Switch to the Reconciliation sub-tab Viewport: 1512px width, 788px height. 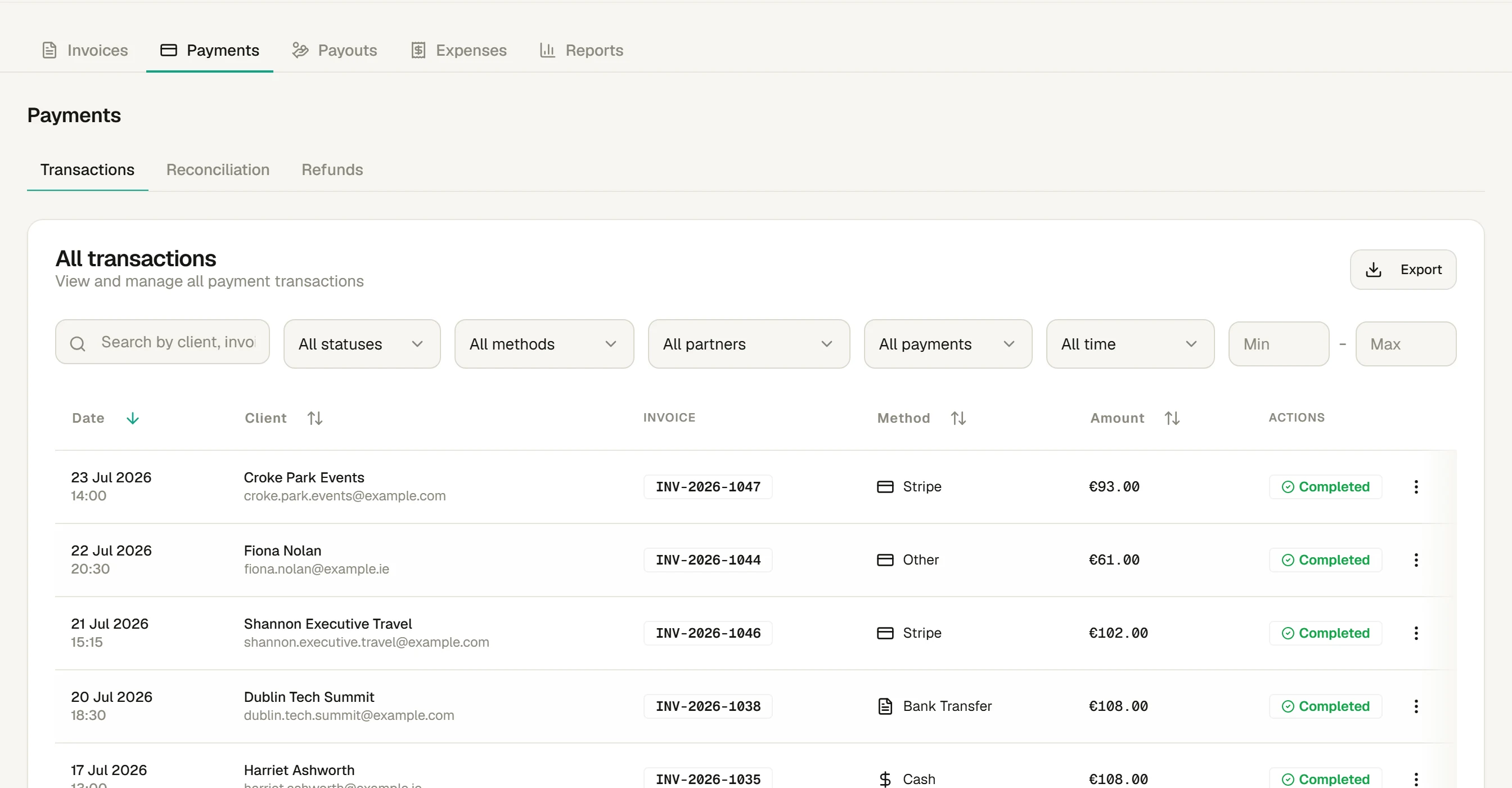(218, 169)
